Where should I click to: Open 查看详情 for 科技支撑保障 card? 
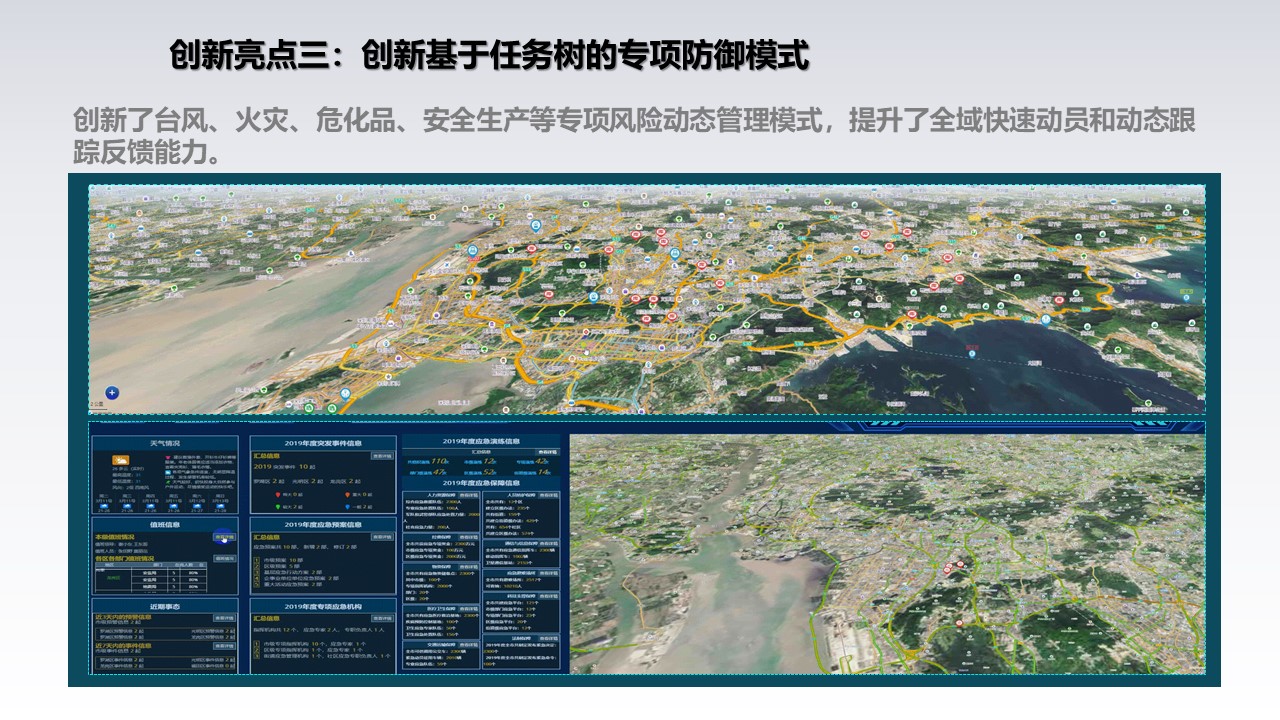pyautogui.click(x=548, y=596)
